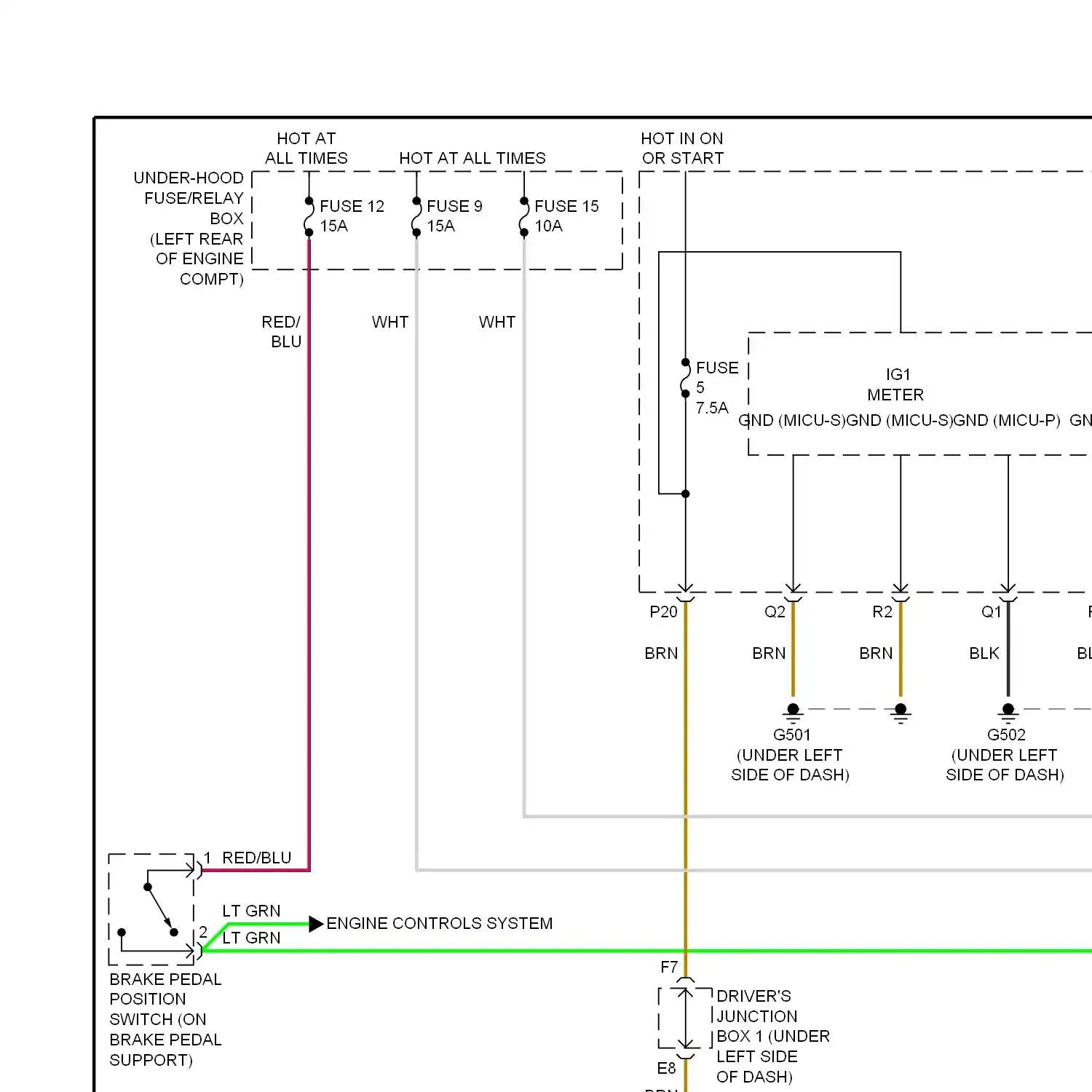
Task: Click the FUSE 12 15A label
Action: [x=352, y=216]
